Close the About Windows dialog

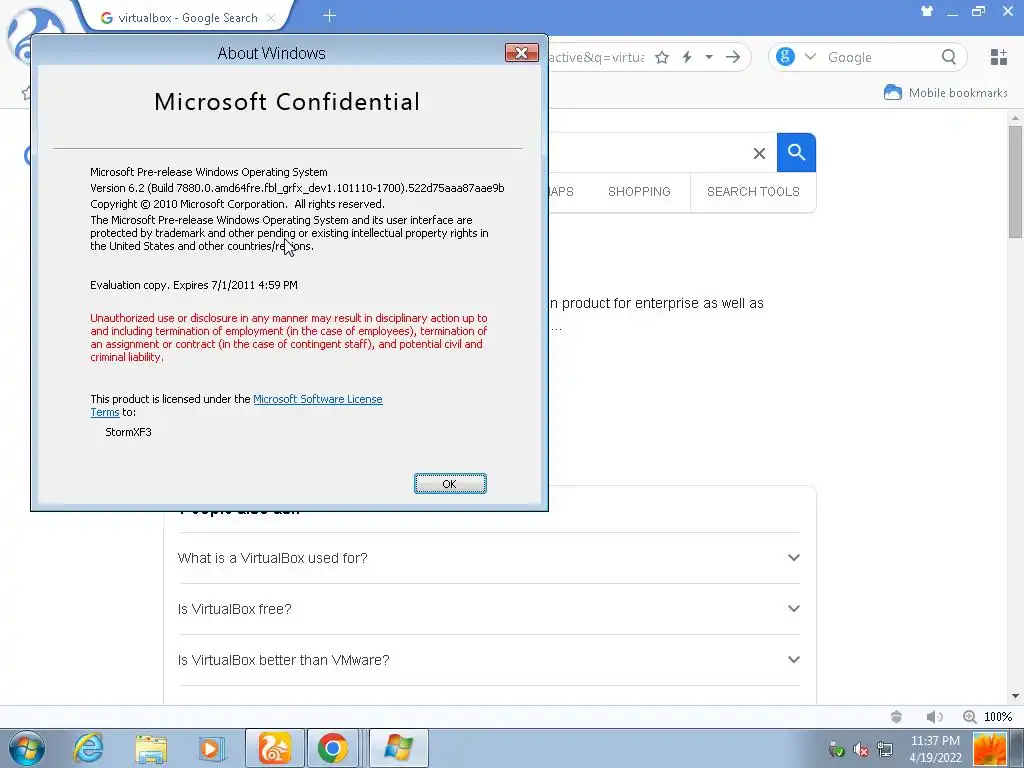coord(521,53)
